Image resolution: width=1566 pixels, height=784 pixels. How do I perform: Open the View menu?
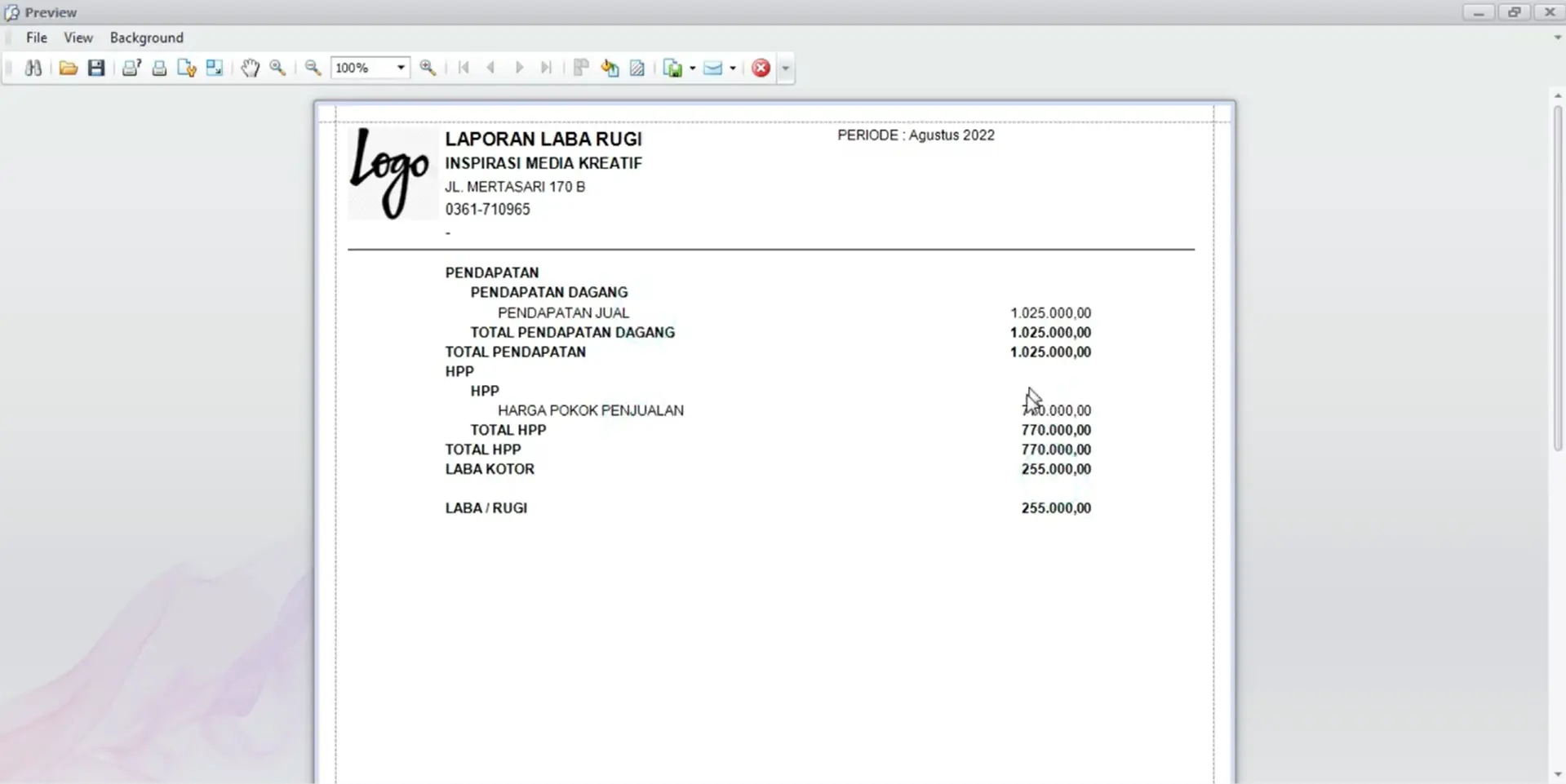(78, 38)
